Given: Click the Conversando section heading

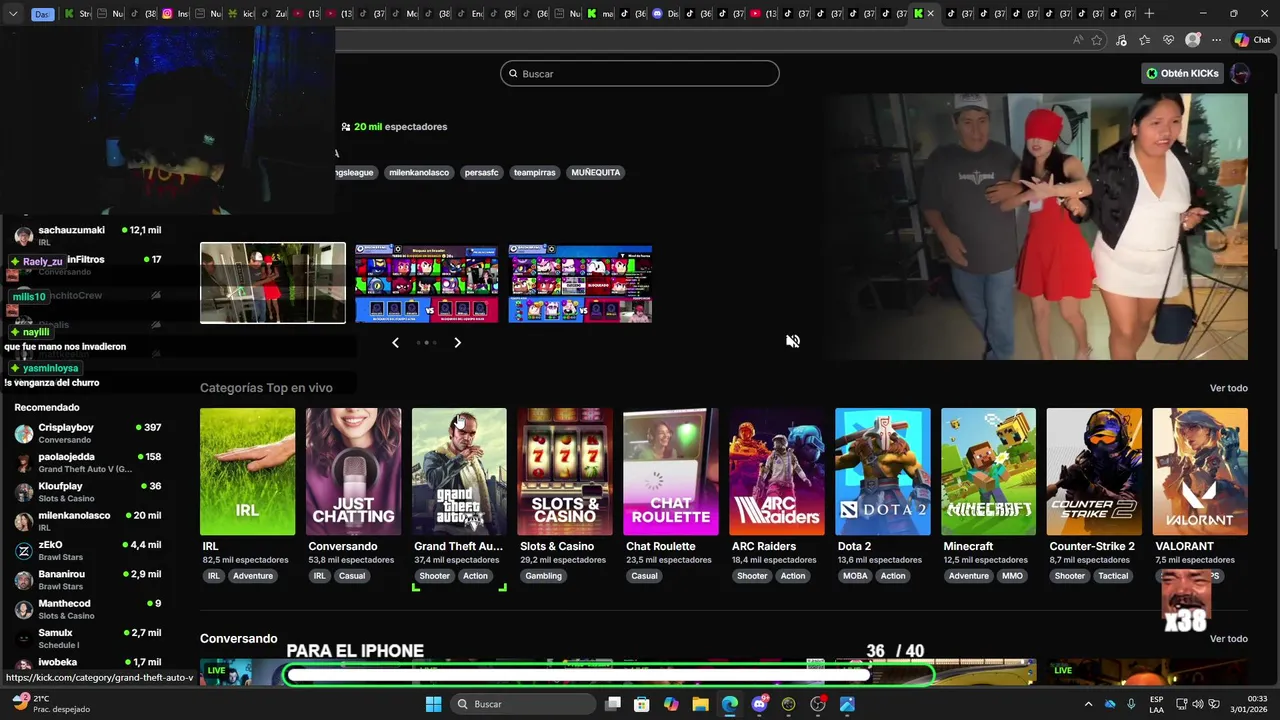Looking at the screenshot, I should (239, 639).
